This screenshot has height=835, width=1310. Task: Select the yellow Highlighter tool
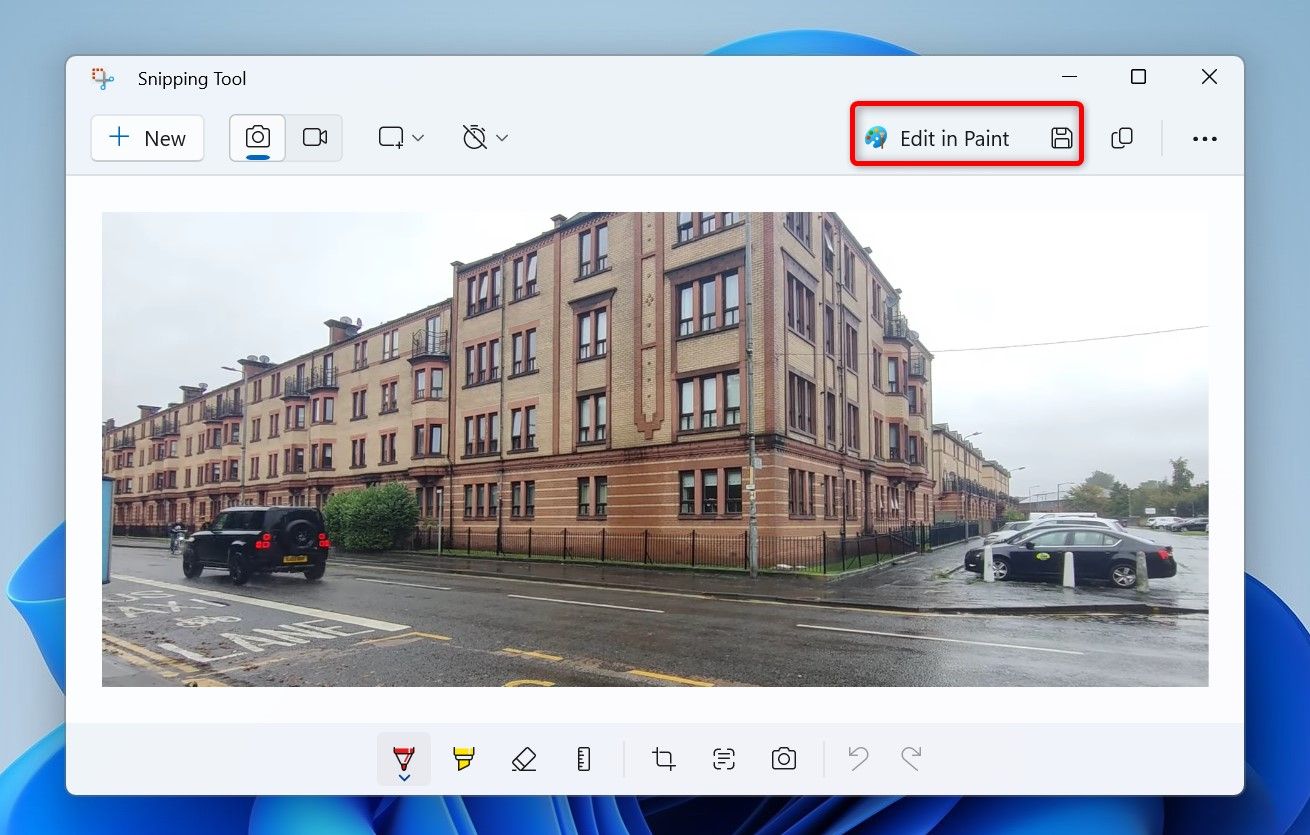tap(463, 759)
